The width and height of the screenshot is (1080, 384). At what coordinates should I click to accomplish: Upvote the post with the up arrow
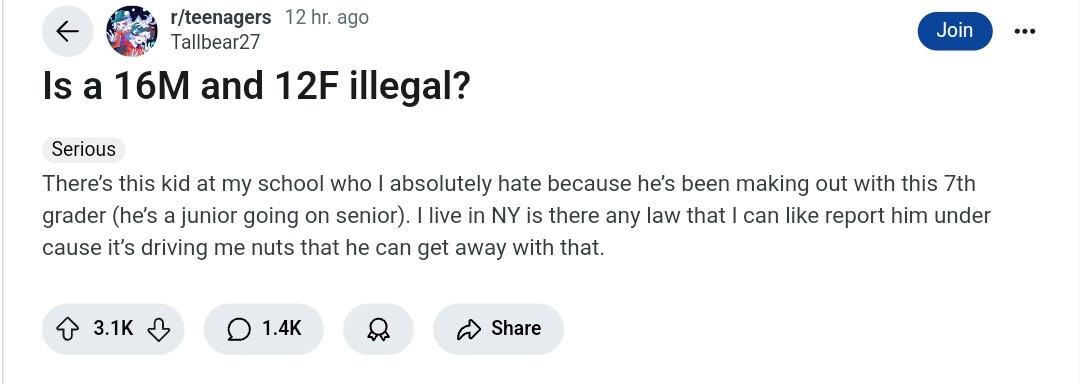click(x=67, y=329)
